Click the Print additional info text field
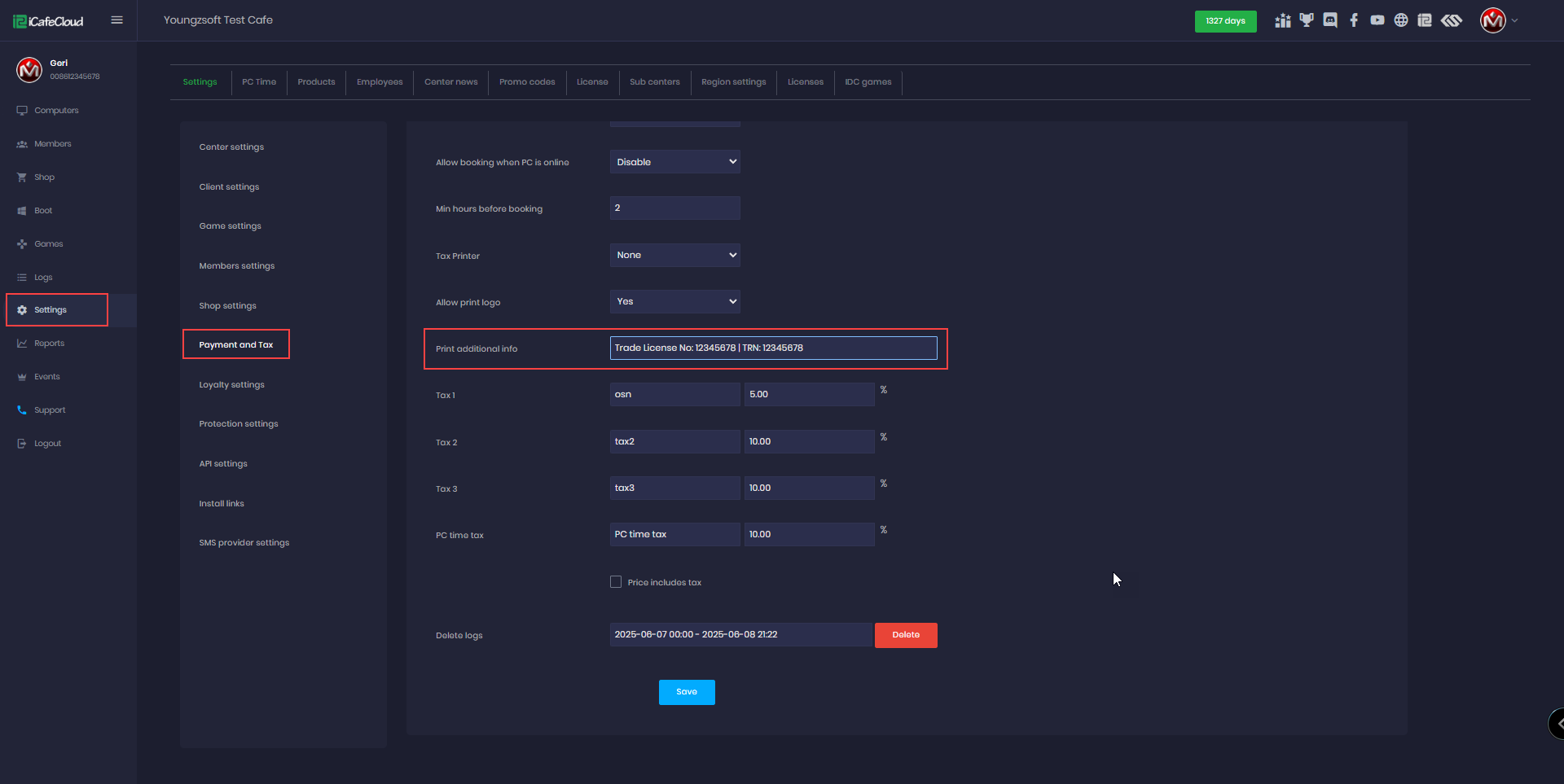The image size is (1564, 784). [773, 348]
